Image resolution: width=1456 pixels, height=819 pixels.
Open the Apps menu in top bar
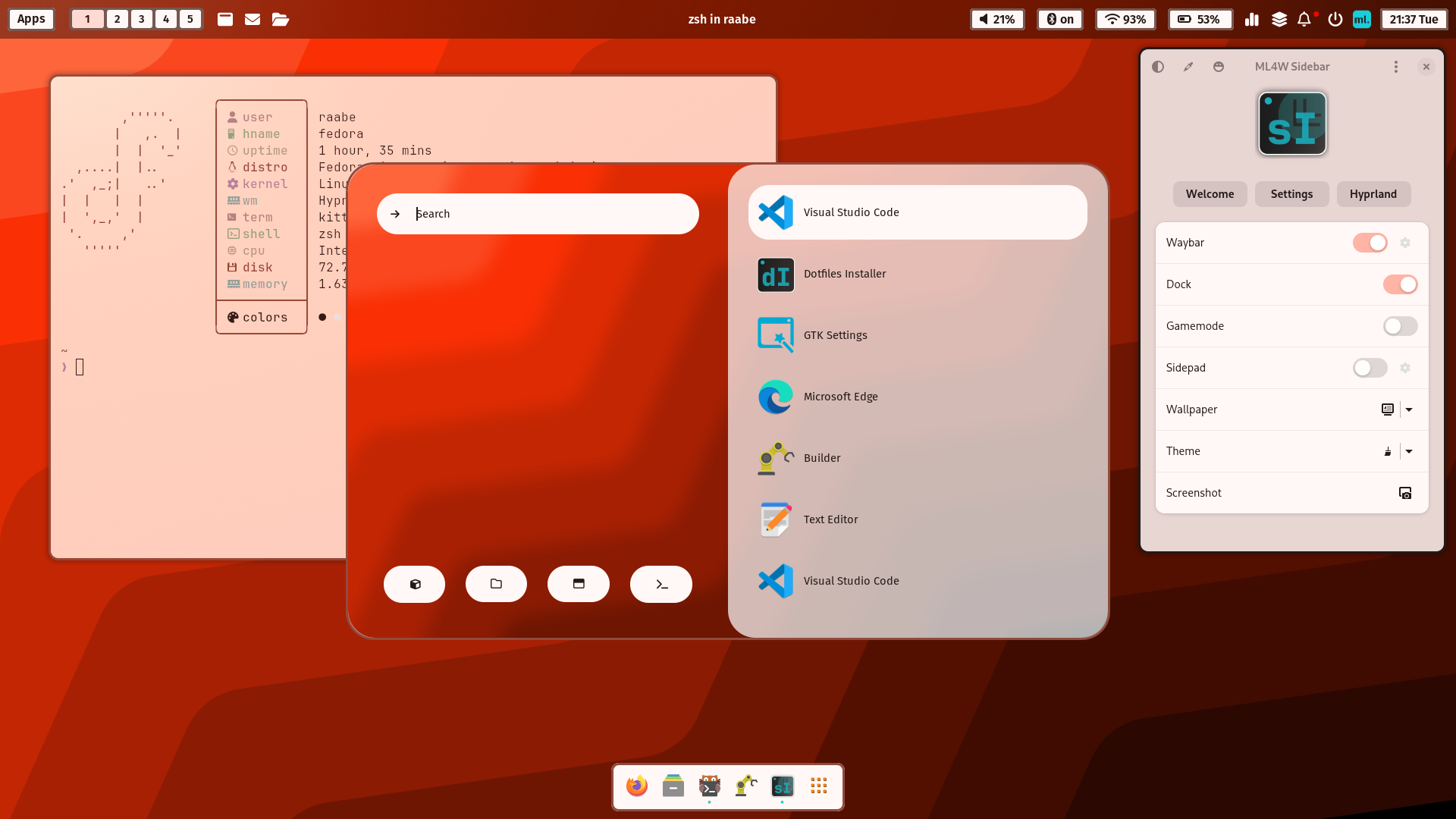pyautogui.click(x=31, y=20)
